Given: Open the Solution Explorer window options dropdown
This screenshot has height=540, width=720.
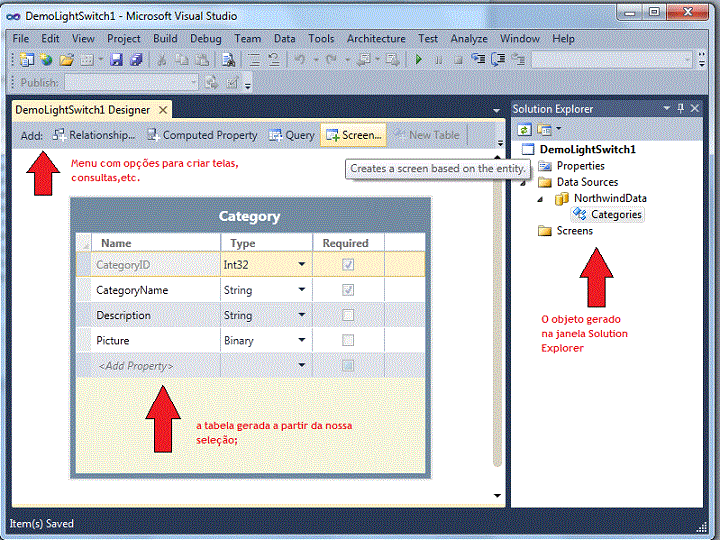Looking at the screenshot, I should [666, 108].
